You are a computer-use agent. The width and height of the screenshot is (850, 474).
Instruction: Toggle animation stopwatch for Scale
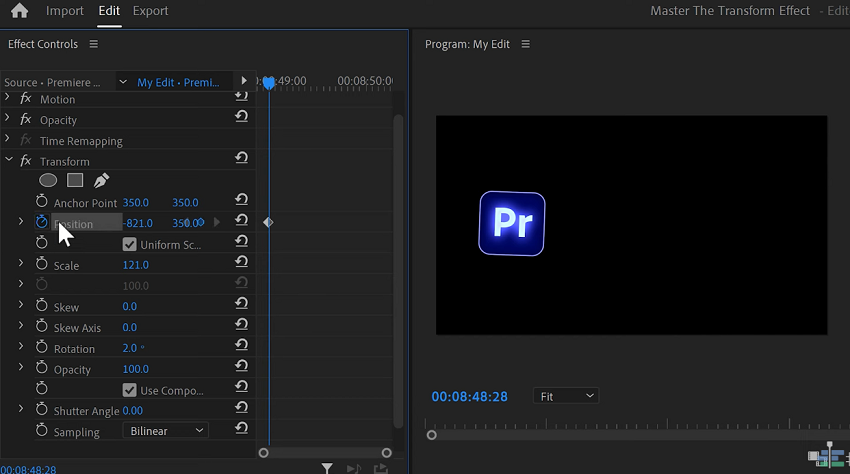42,264
